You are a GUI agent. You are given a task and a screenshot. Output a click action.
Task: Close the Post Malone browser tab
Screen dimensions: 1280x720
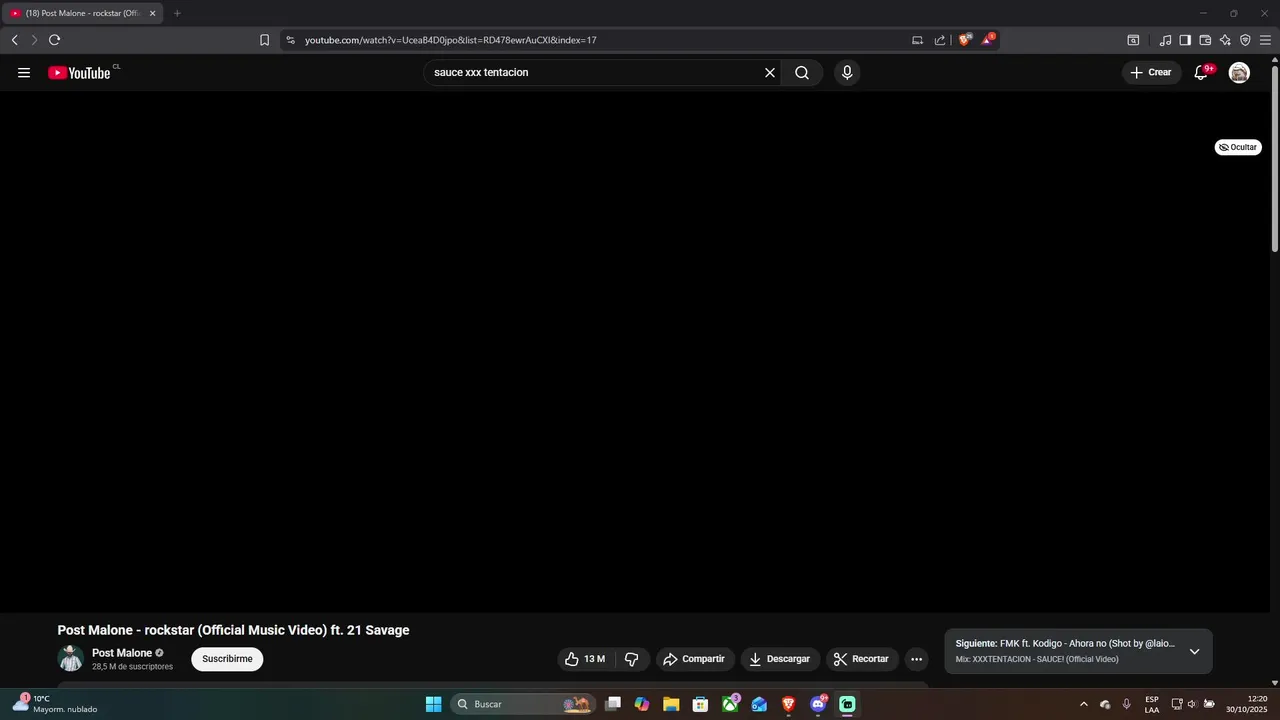tap(153, 13)
